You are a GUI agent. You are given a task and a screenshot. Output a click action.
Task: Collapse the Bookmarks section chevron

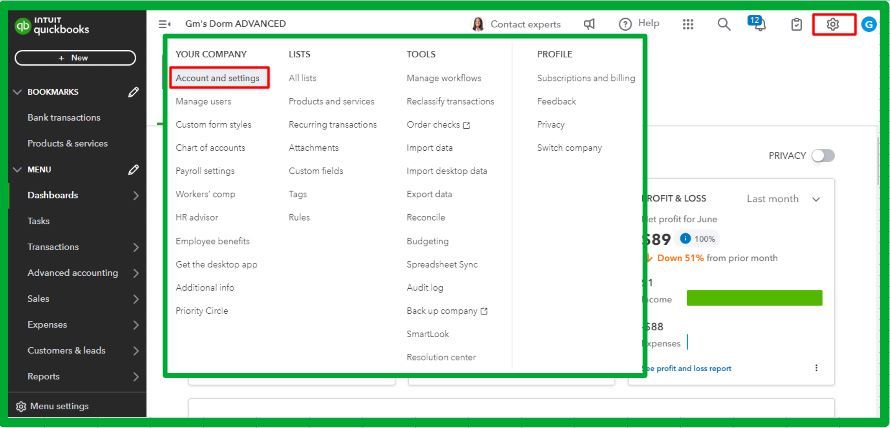pyautogui.click(x=18, y=92)
